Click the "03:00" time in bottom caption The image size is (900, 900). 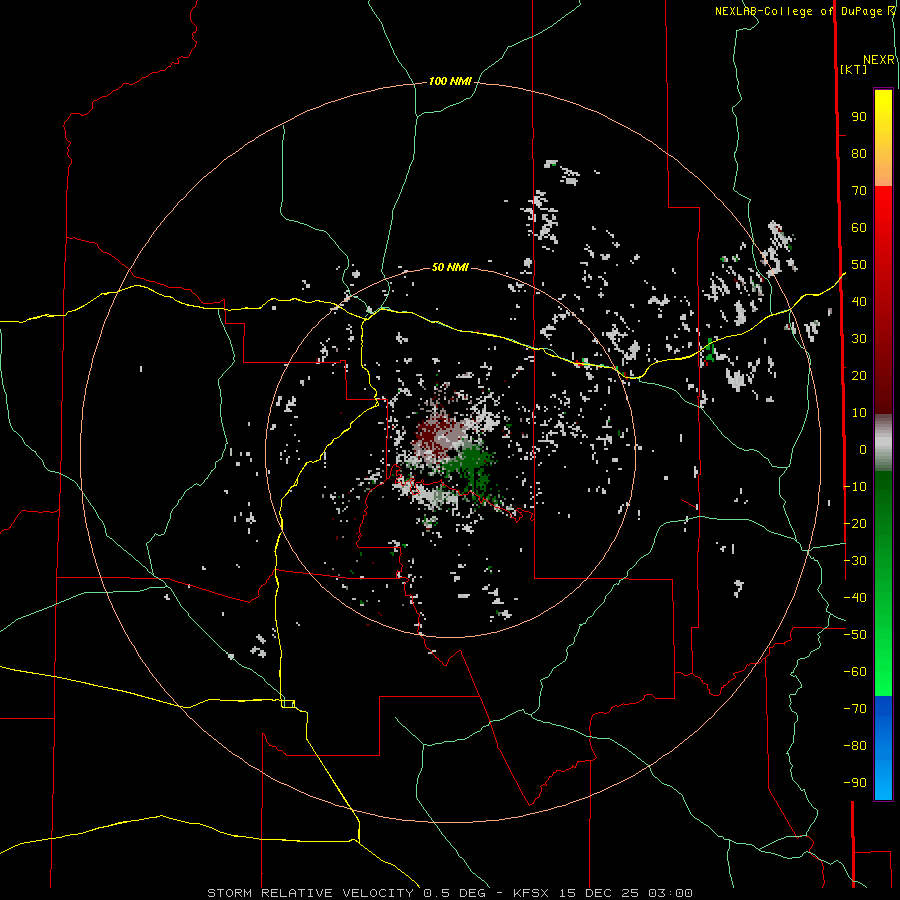670,893
